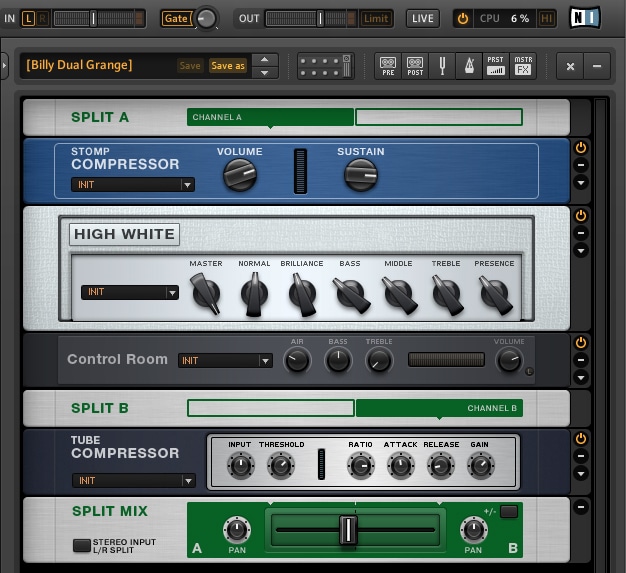Viewport: 626px width, 573px height.
Task: Click the Stomp Compressor Sustain knob
Action: (361, 175)
